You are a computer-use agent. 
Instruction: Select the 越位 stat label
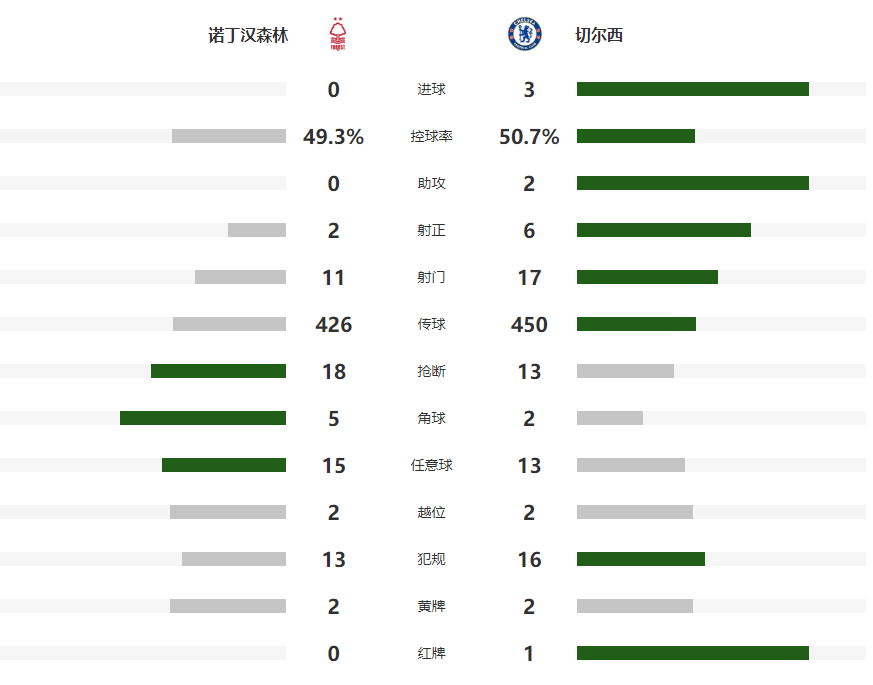tap(432, 512)
